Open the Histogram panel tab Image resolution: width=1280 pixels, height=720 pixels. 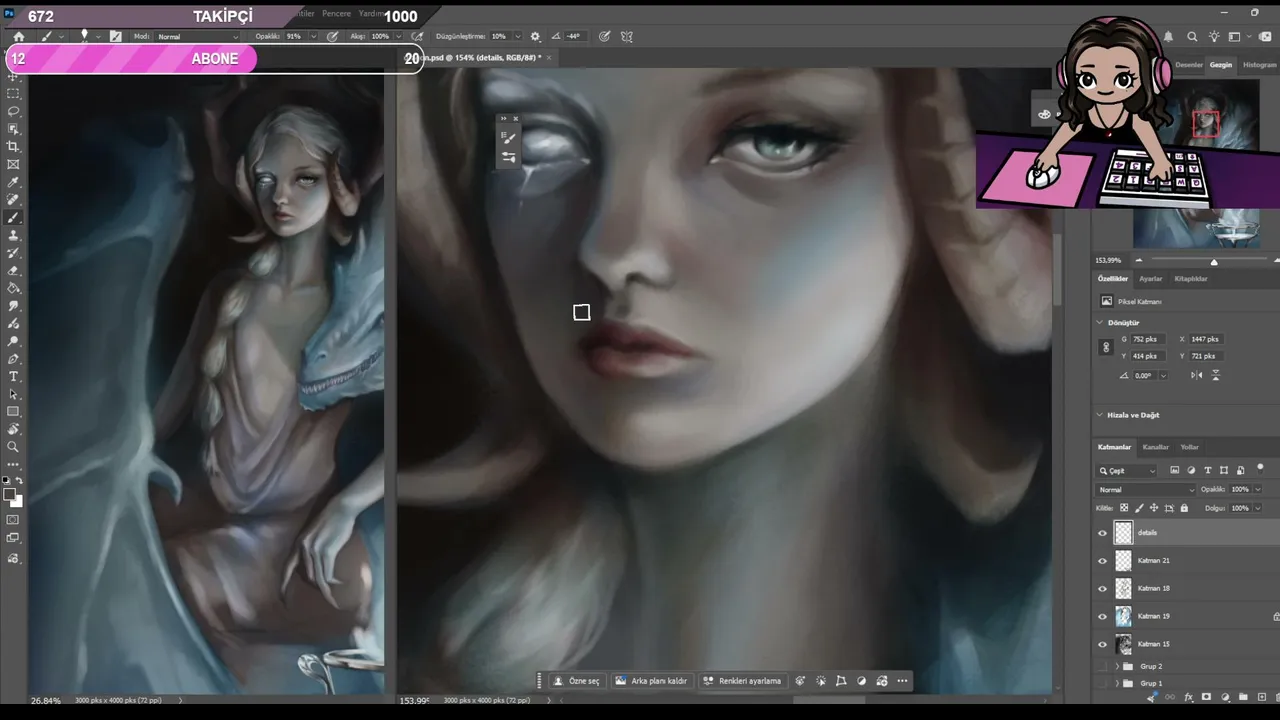[1259, 65]
